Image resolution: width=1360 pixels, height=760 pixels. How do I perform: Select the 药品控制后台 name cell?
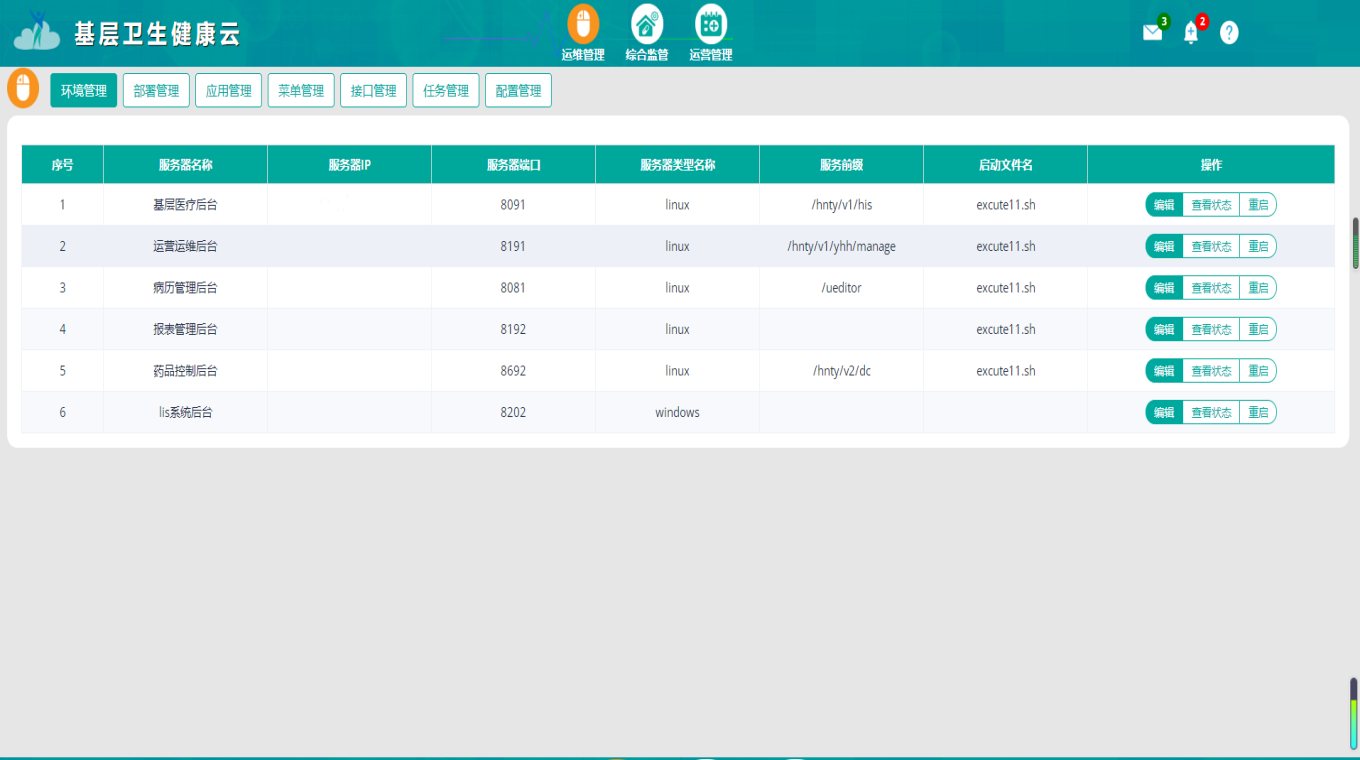tap(186, 371)
